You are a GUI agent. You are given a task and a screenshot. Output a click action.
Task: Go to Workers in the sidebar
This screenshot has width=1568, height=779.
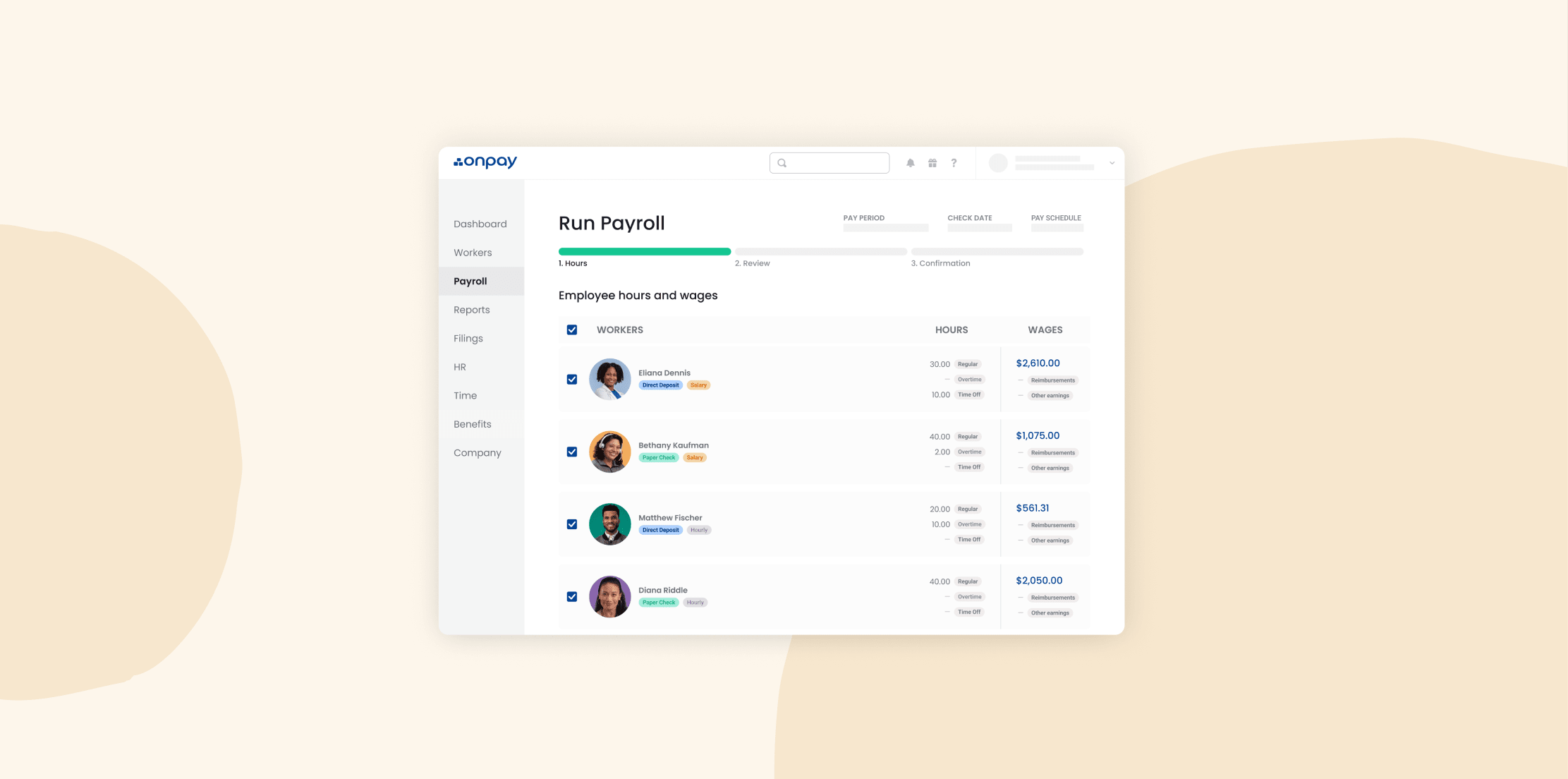(473, 253)
